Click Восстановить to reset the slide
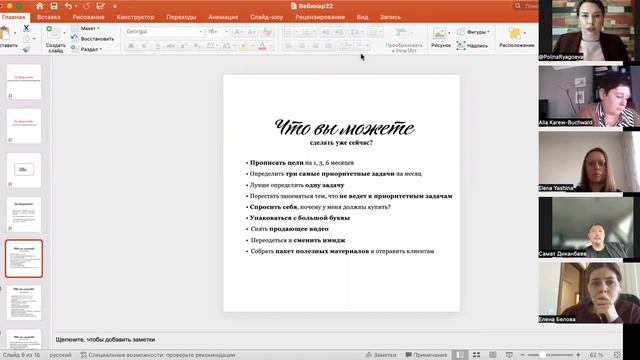 coord(93,39)
